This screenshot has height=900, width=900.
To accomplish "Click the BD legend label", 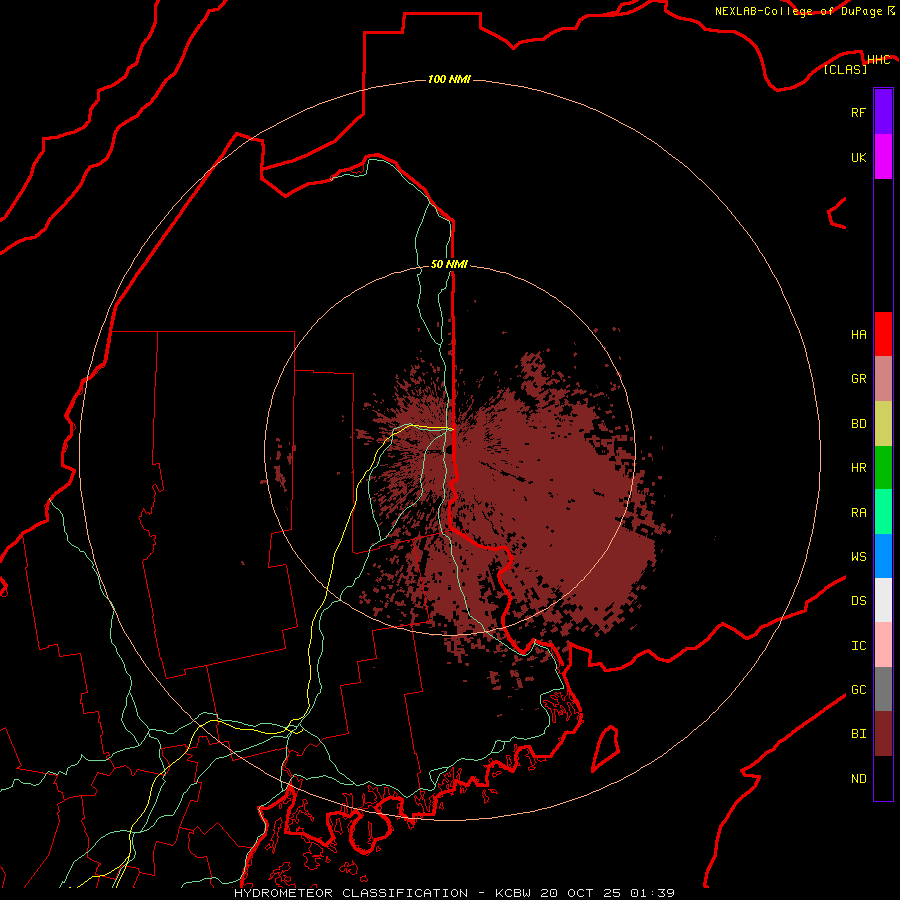I will [858, 424].
